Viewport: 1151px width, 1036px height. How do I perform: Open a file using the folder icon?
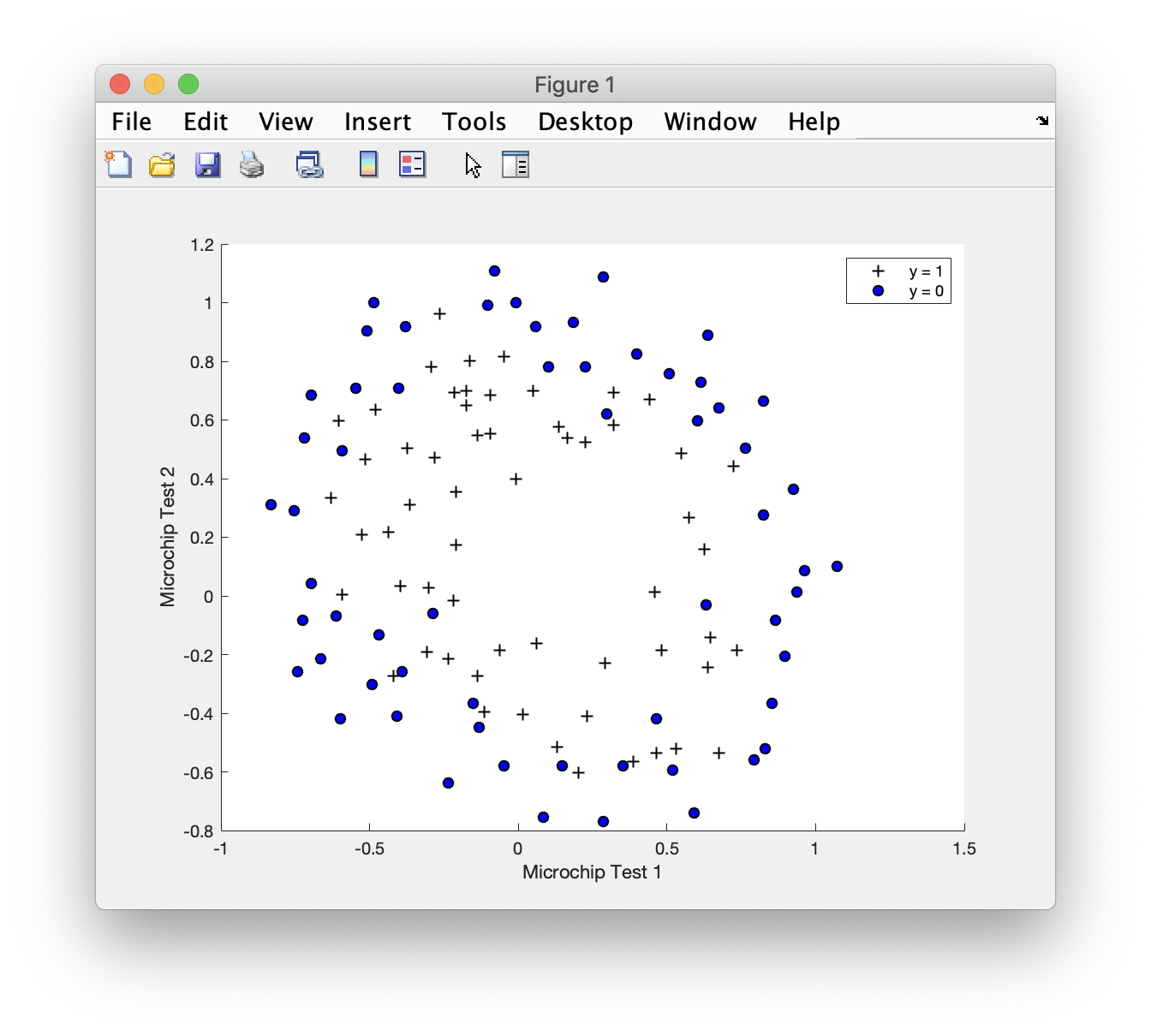pos(162,164)
